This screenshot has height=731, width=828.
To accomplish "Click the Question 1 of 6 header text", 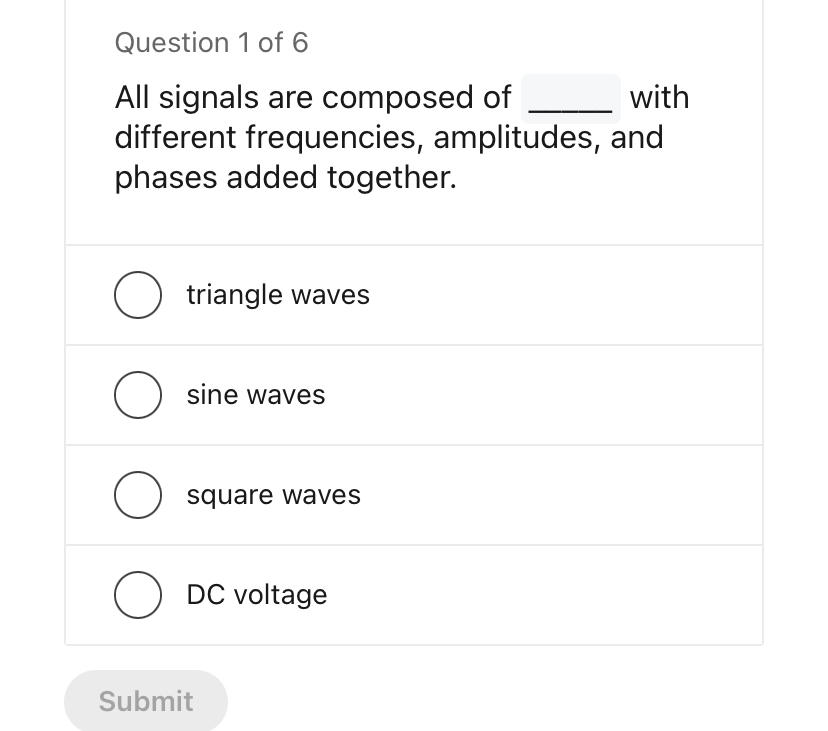I will (212, 42).
